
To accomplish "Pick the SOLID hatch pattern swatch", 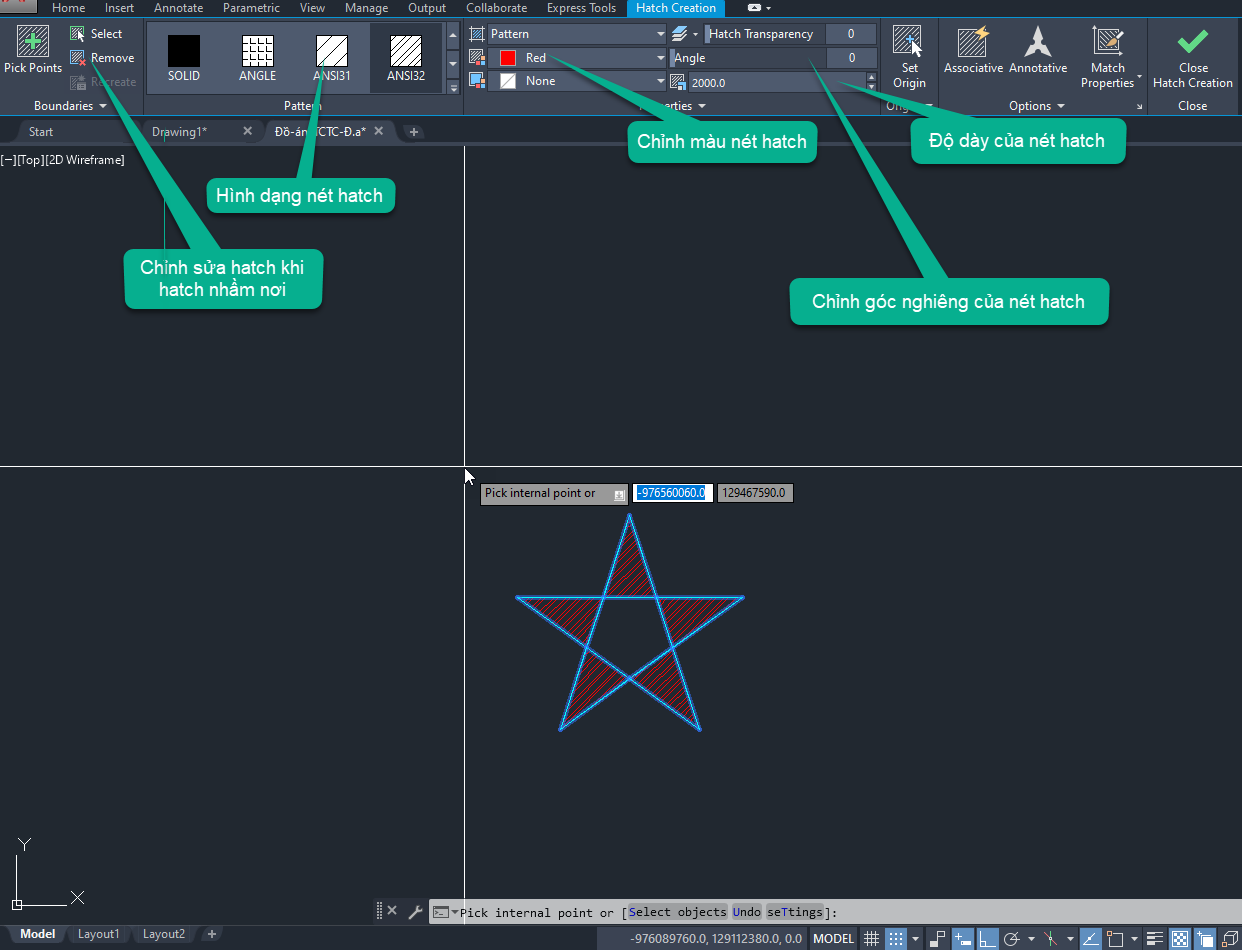I will [184, 58].
